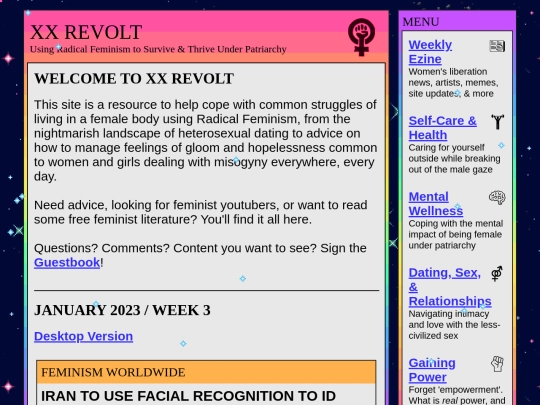
Task: Click text 'Forget 'empowerment'. What is real power'
Action: [x=457, y=395]
